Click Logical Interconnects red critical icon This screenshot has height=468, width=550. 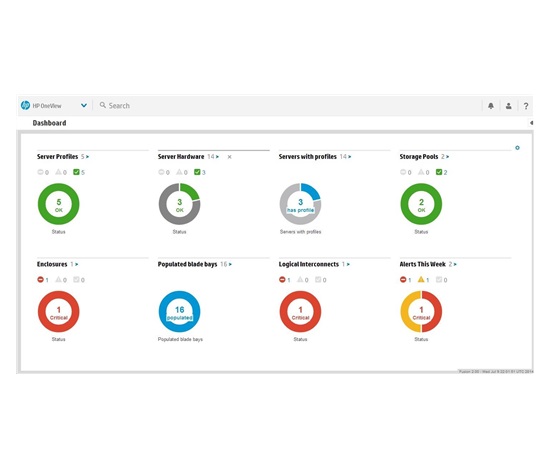[x=282, y=279]
